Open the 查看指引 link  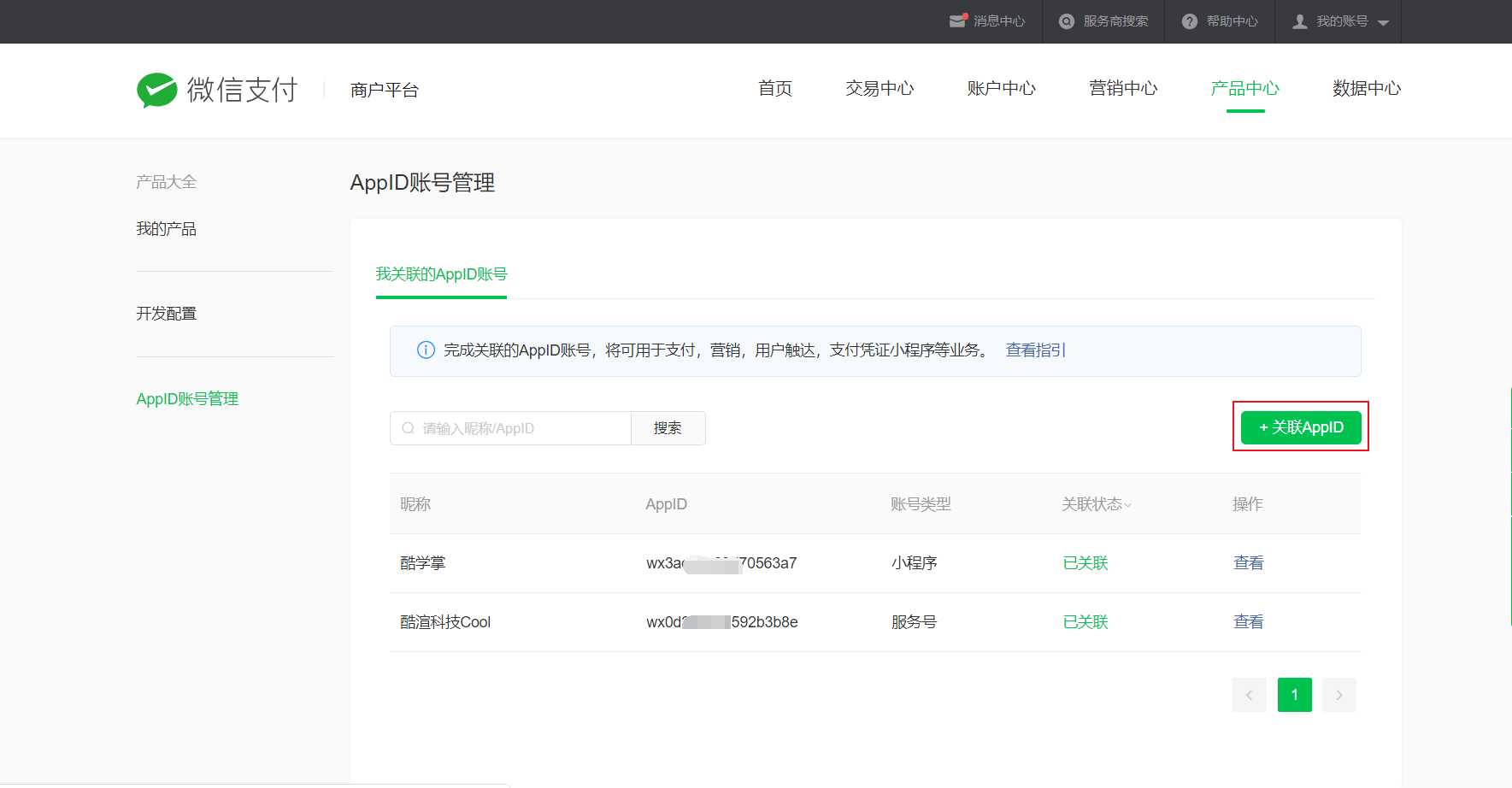pos(1035,350)
